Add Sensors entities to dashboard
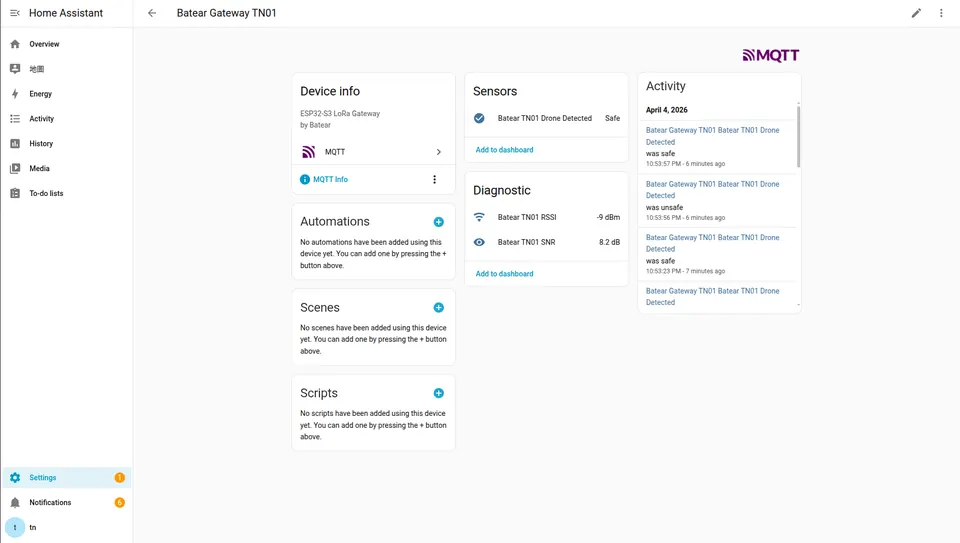 coord(504,150)
